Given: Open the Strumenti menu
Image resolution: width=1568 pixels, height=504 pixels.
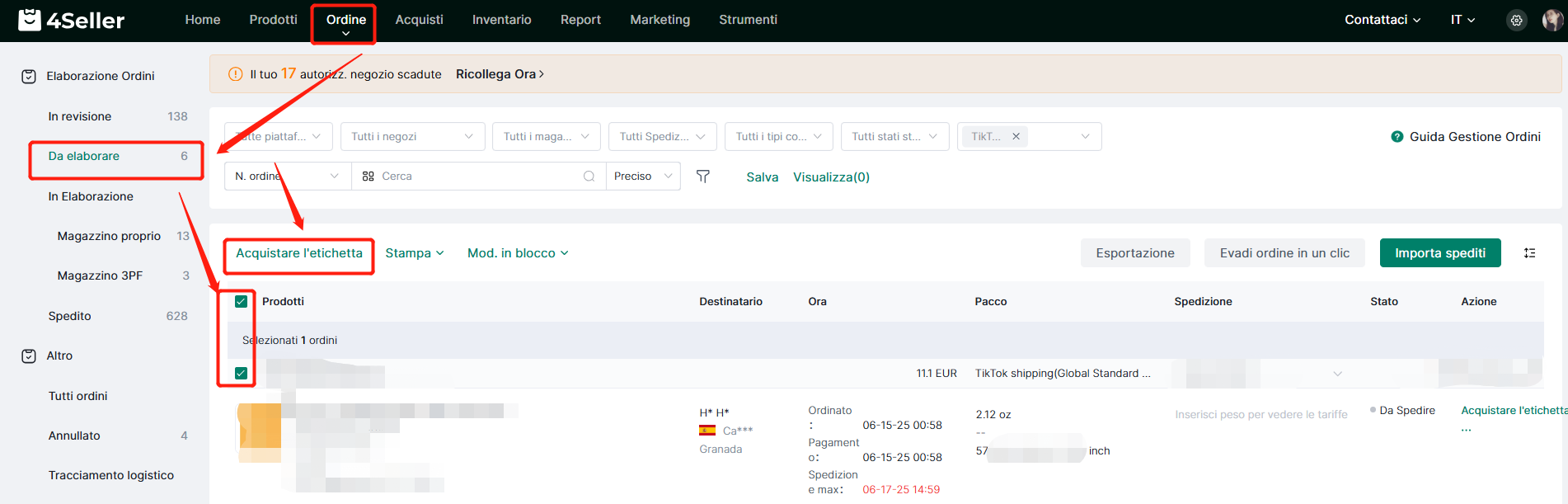Looking at the screenshot, I should coord(748,20).
